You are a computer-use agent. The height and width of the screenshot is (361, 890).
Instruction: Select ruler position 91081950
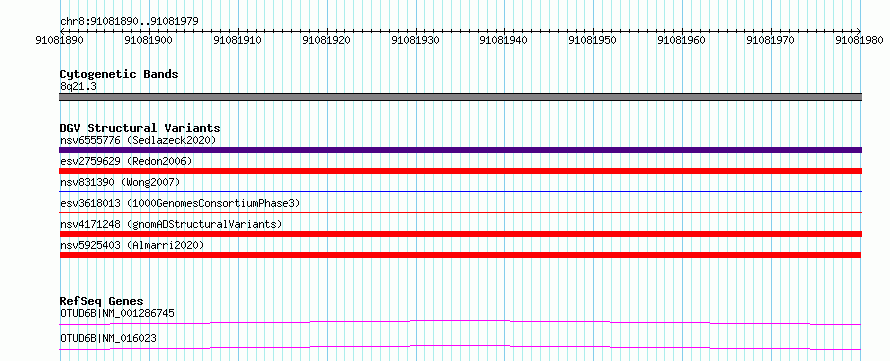pyautogui.click(x=593, y=40)
